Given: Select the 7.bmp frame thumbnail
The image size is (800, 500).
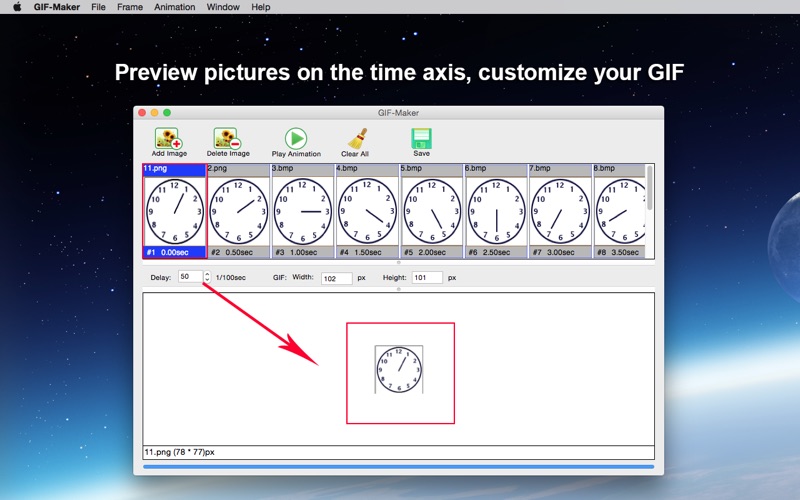Looking at the screenshot, I should pos(560,211).
